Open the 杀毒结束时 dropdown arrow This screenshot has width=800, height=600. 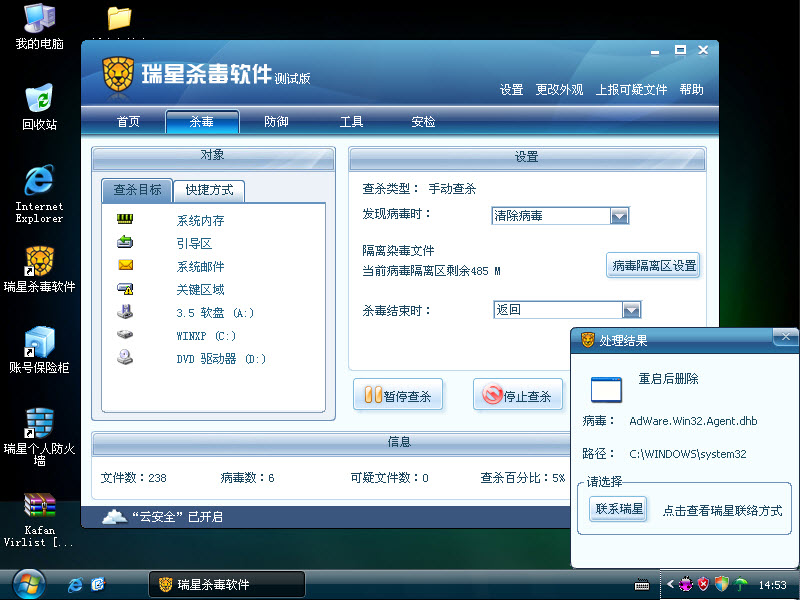coord(632,310)
